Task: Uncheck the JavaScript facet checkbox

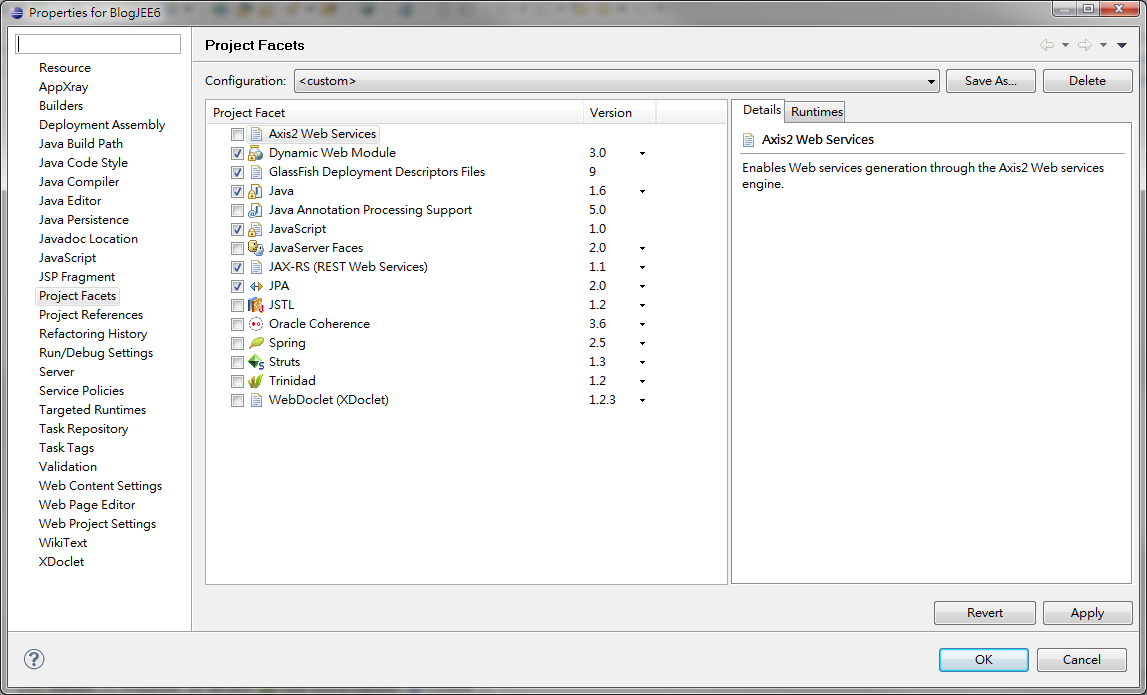Action: (x=237, y=230)
